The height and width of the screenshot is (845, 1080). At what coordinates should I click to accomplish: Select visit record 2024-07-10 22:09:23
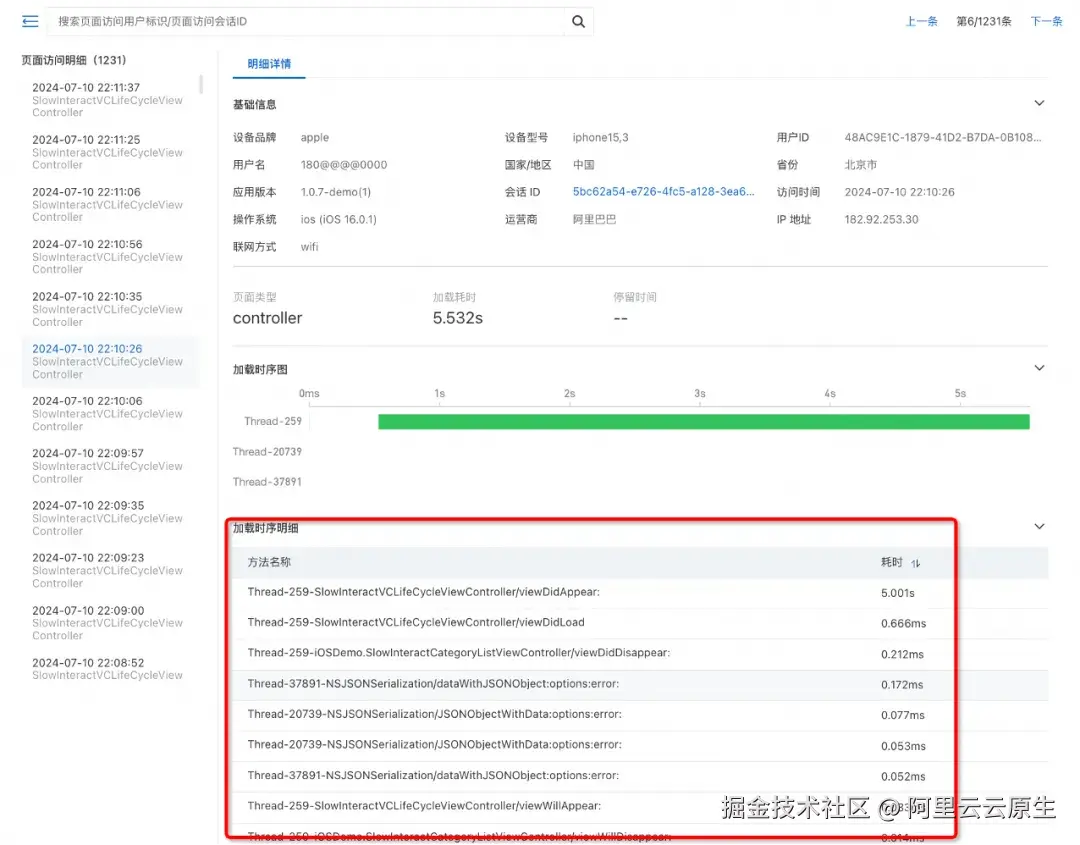[x=110, y=571]
